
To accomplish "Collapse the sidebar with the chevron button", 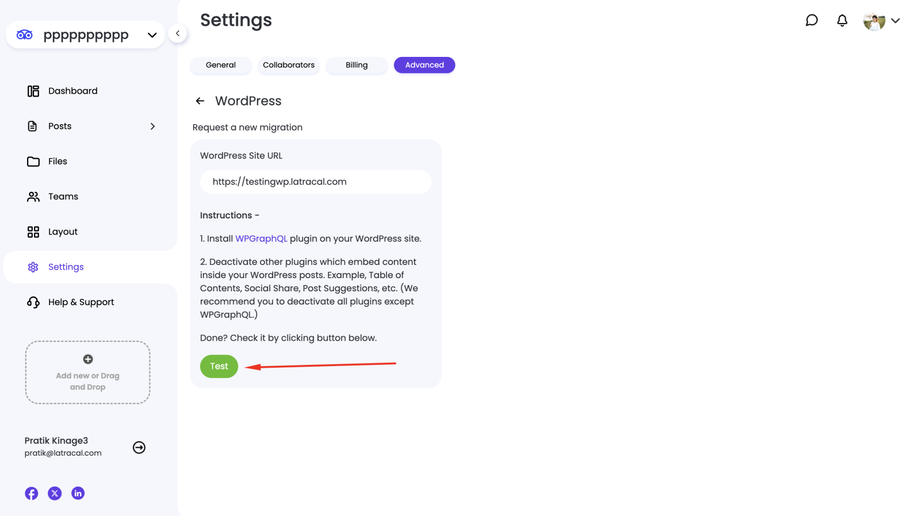I will [x=178, y=33].
